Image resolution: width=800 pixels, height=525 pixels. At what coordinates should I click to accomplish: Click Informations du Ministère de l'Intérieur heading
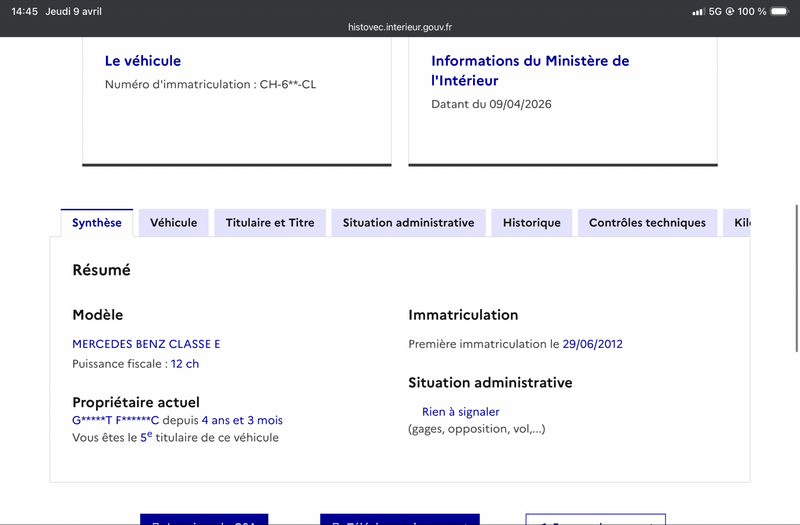pos(530,70)
